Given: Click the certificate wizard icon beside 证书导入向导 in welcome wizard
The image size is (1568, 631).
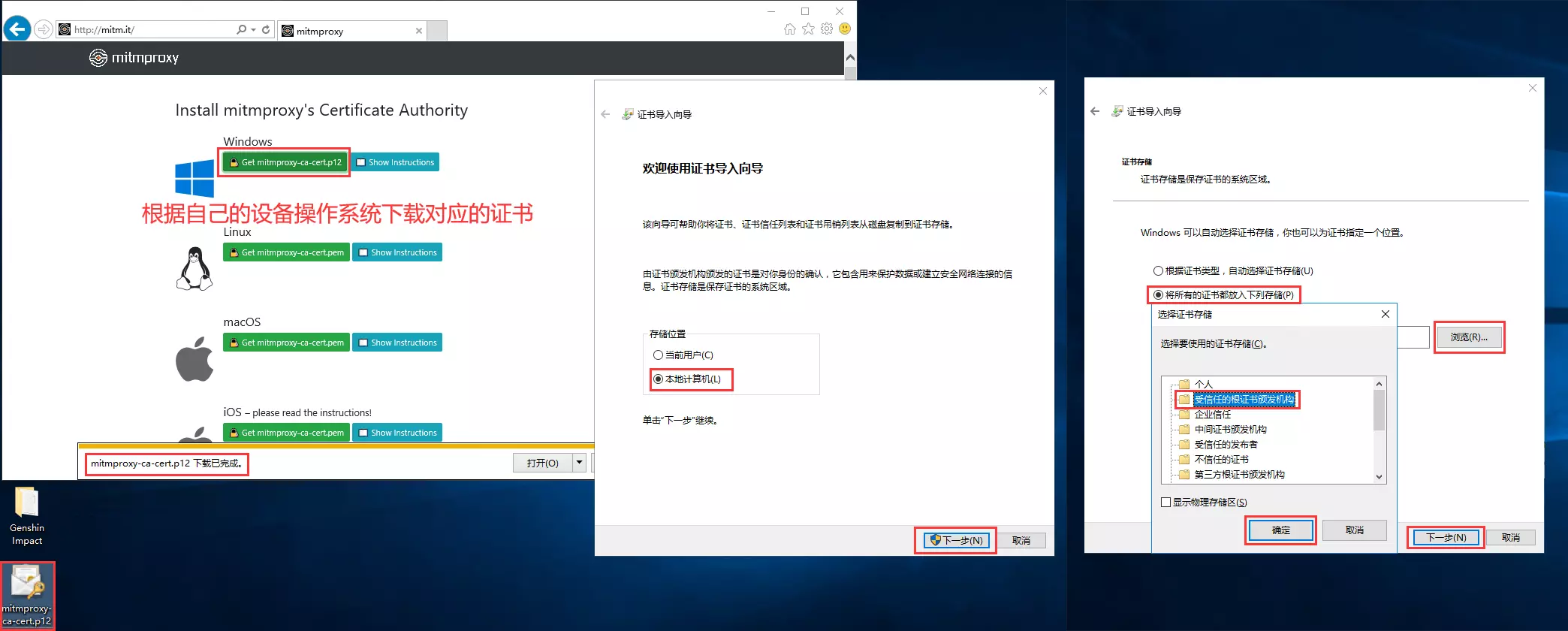Looking at the screenshot, I should (x=628, y=114).
